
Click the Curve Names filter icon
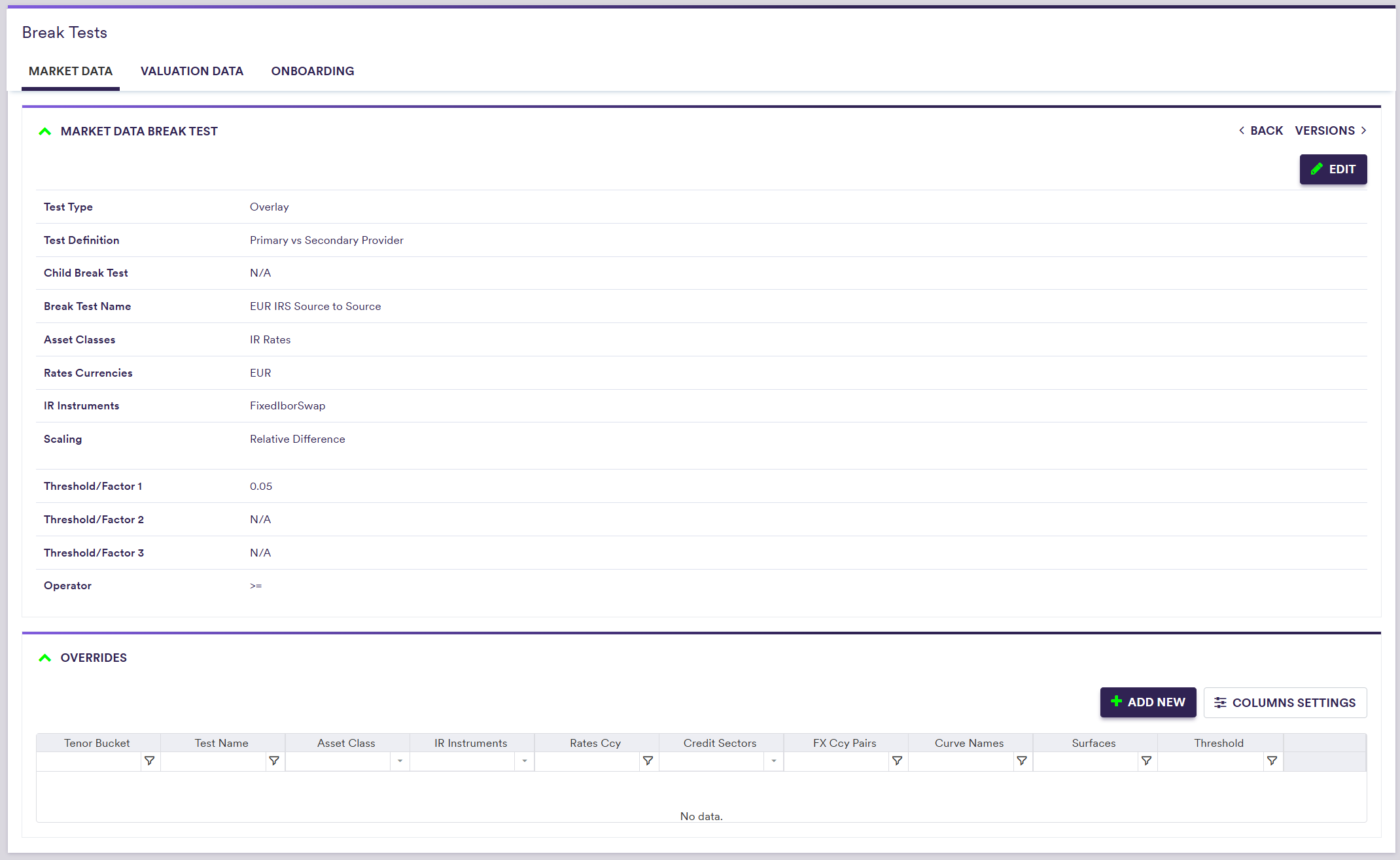pyautogui.click(x=1022, y=761)
